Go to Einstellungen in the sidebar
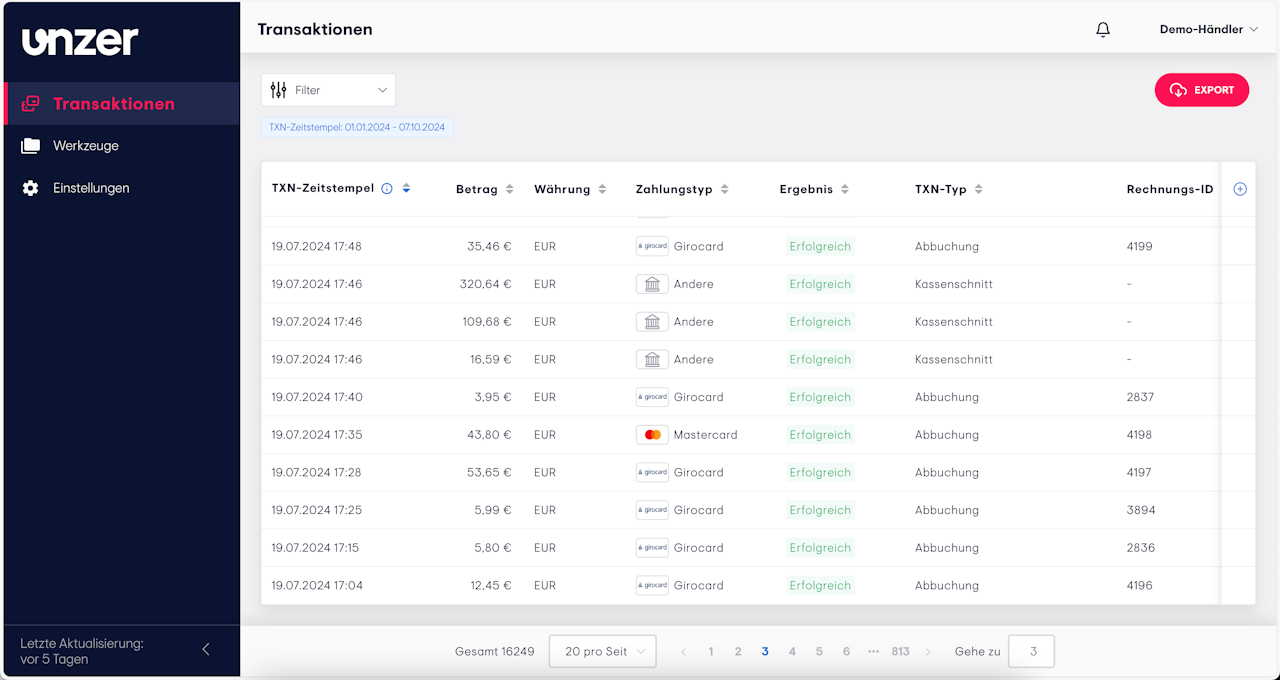Image resolution: width=1280 pixels, height=680 pixels. coord(91,188)
